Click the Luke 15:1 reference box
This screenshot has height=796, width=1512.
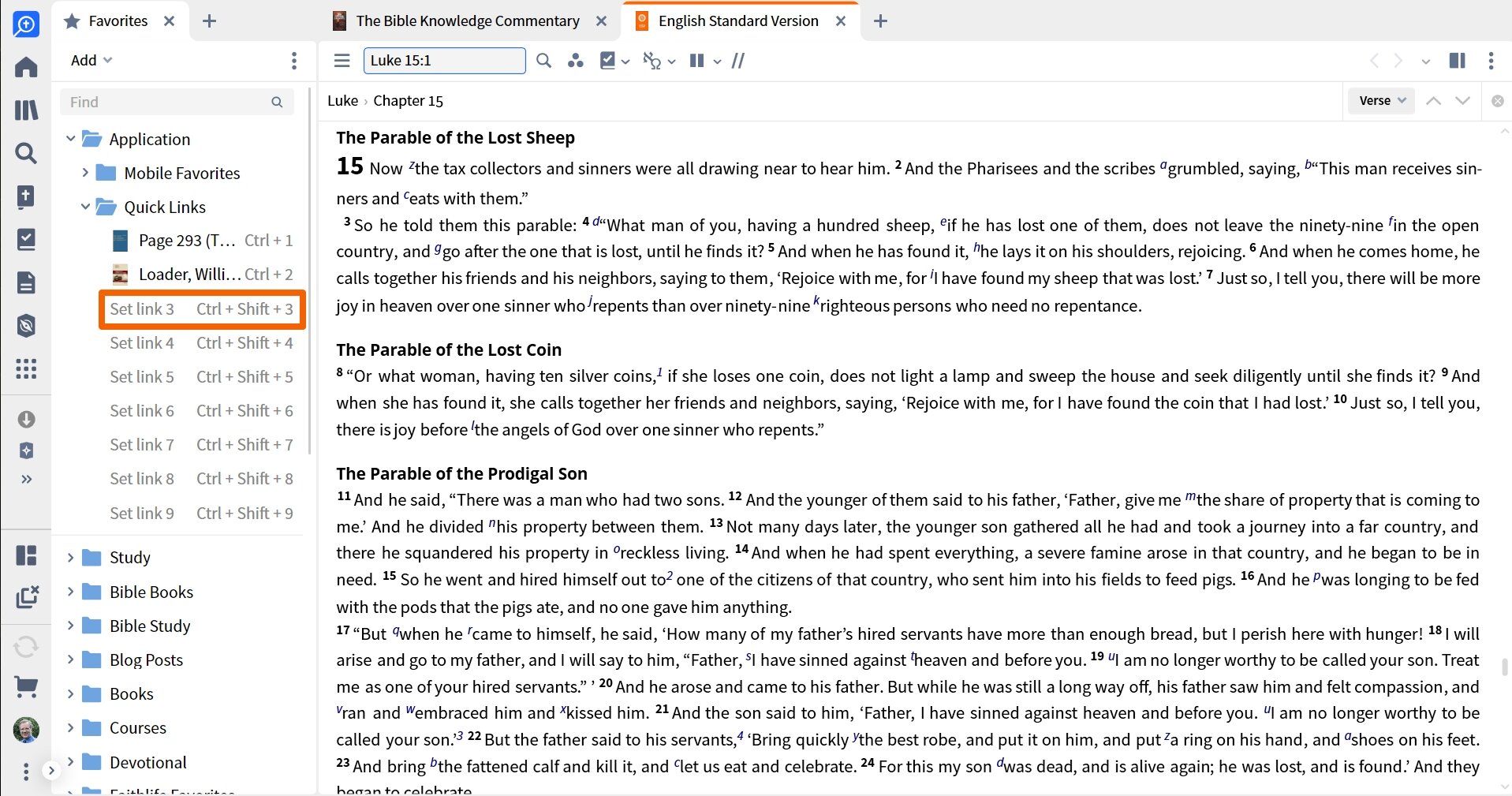pyautogui.click(x=444, y=61)
